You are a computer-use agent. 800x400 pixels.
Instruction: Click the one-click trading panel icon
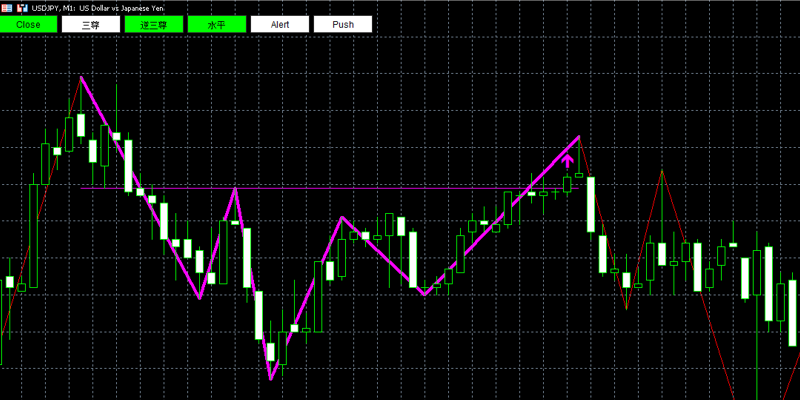(7, 8)
